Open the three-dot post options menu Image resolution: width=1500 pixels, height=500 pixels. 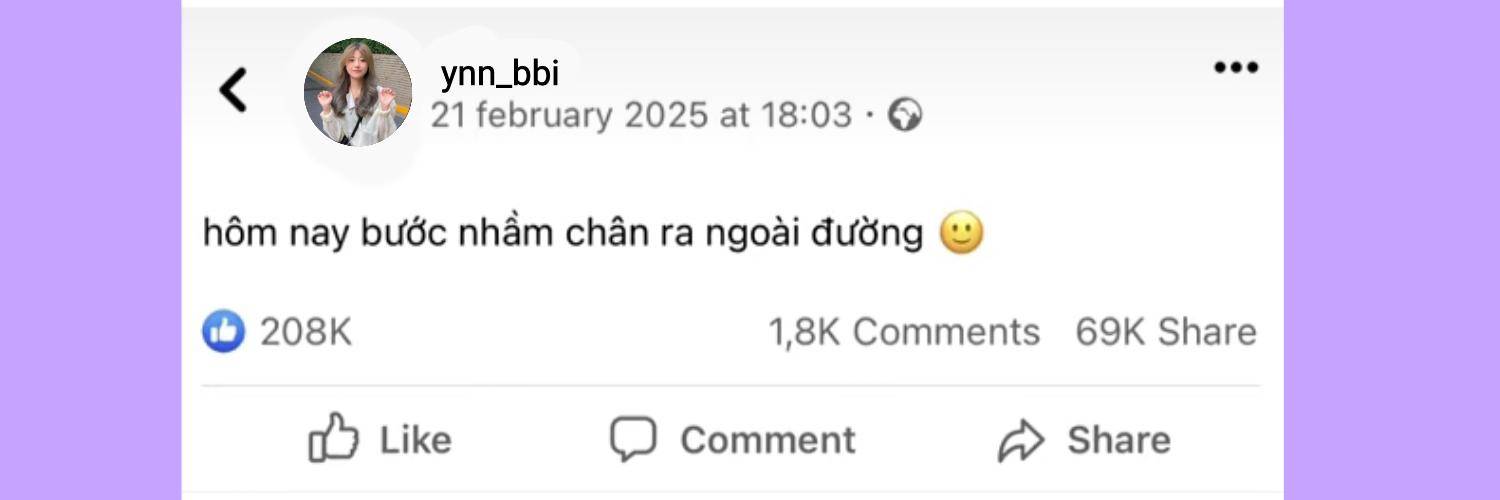point(1236,68)
